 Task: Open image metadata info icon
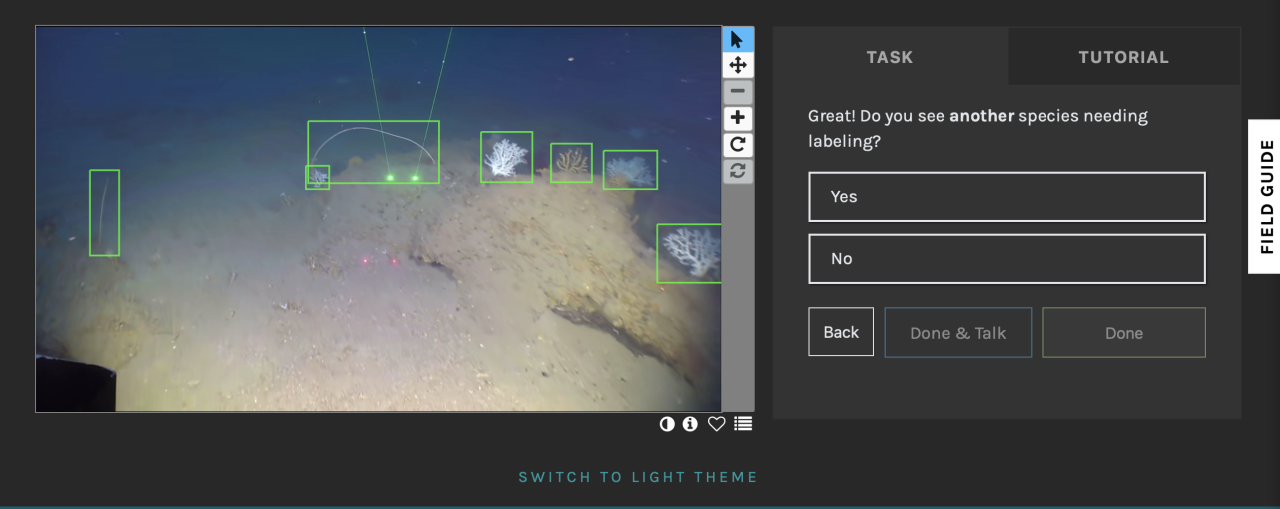pos(690,424)
